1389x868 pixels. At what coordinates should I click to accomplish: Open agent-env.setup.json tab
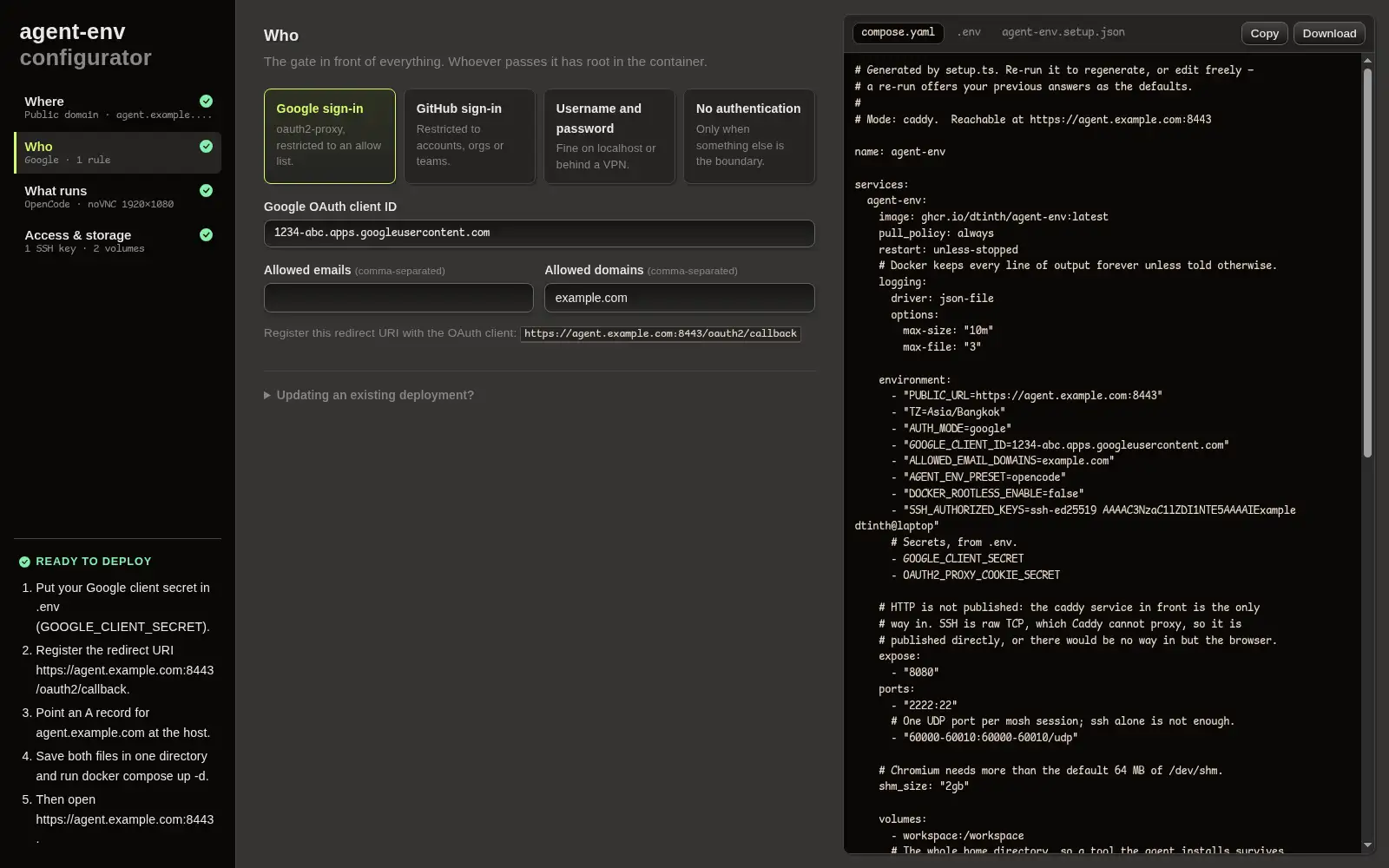pyautogui.click(x=1063, y=32)
